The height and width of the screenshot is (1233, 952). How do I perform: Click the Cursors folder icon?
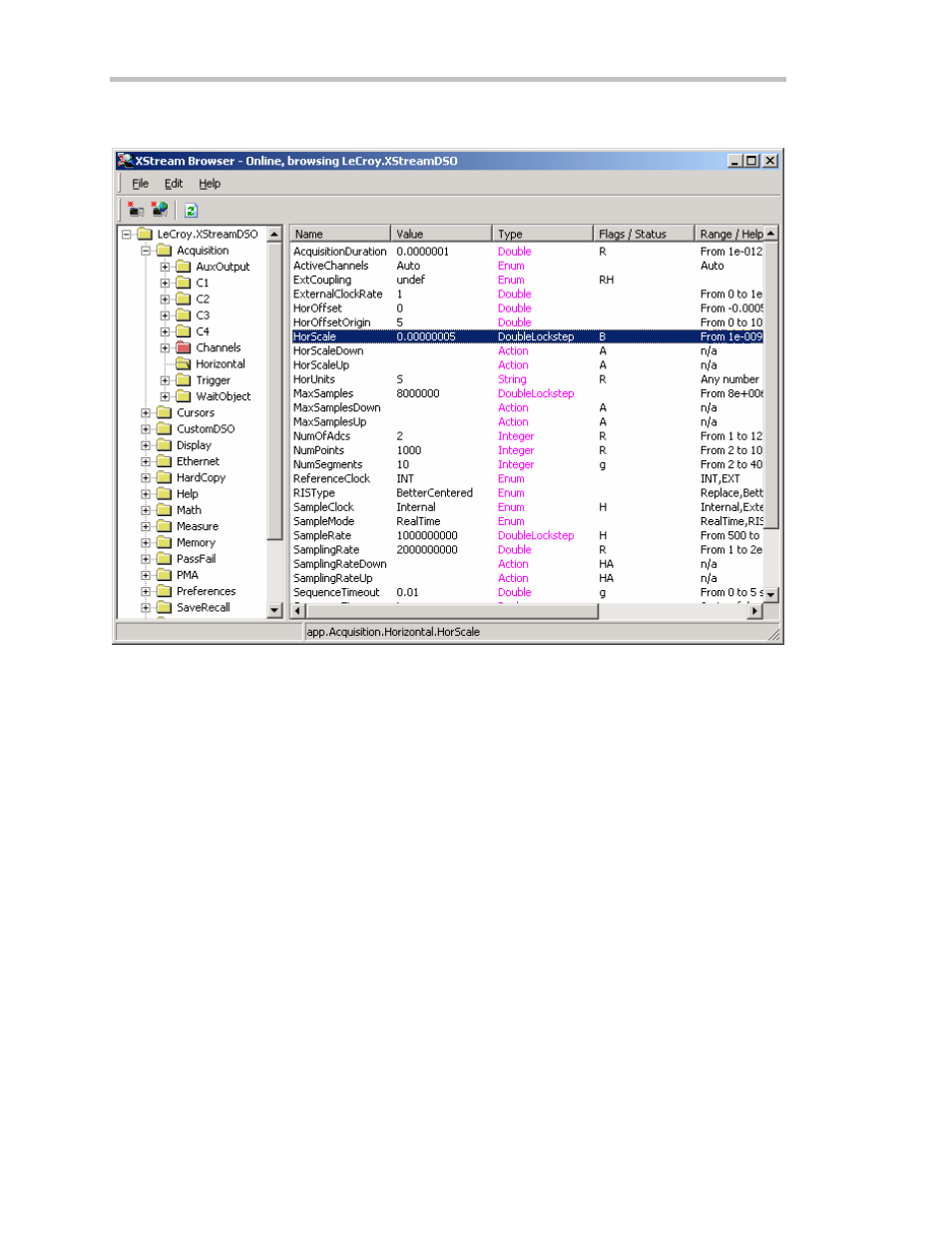tap(165, 412)
